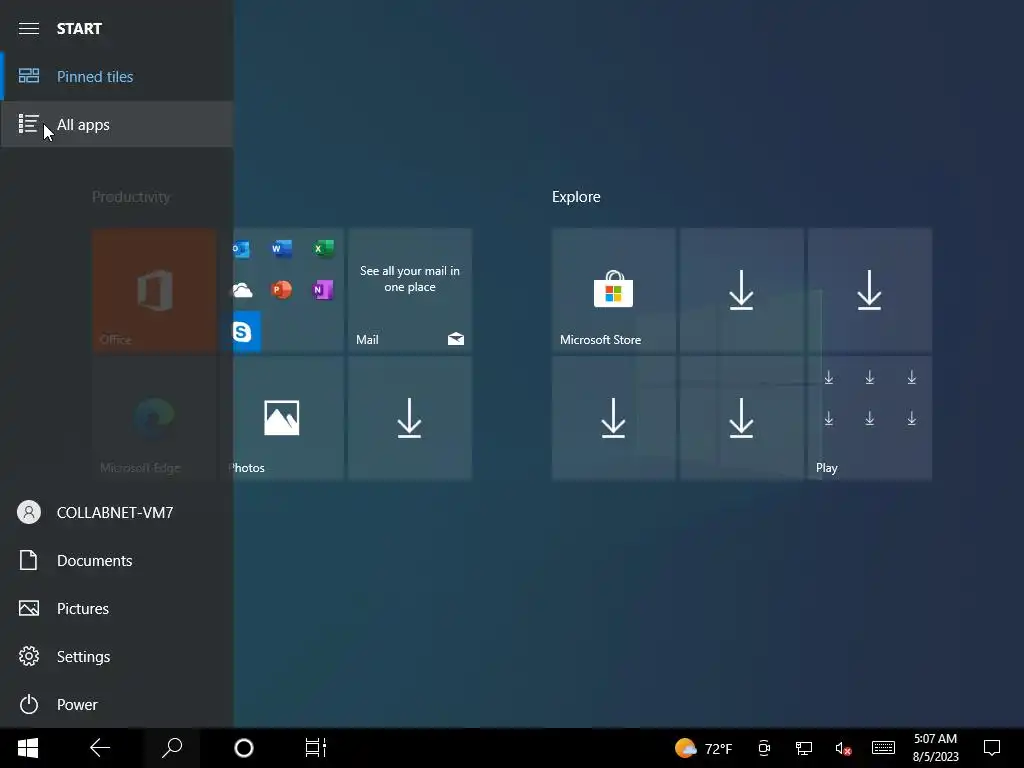1024x768 pixels.
Task: Click the Explore group header
Action: click(x=576, y=197)
